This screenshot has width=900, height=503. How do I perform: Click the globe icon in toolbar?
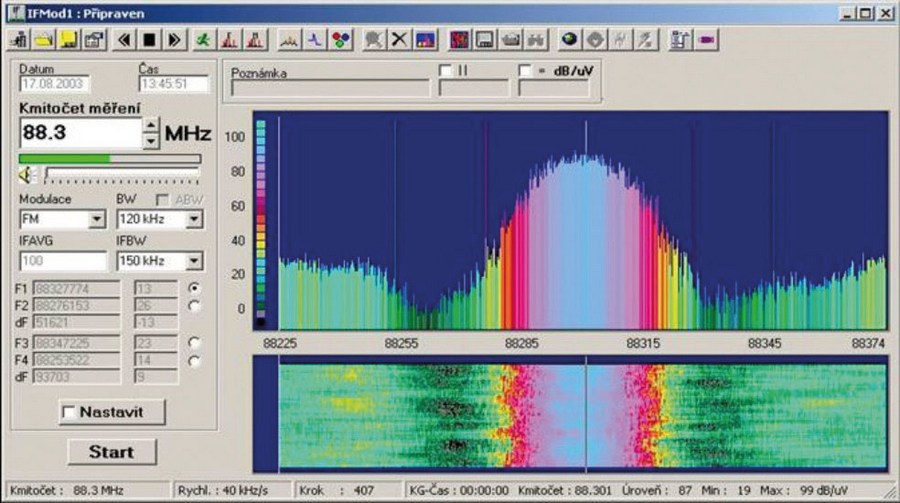point(569,40)
